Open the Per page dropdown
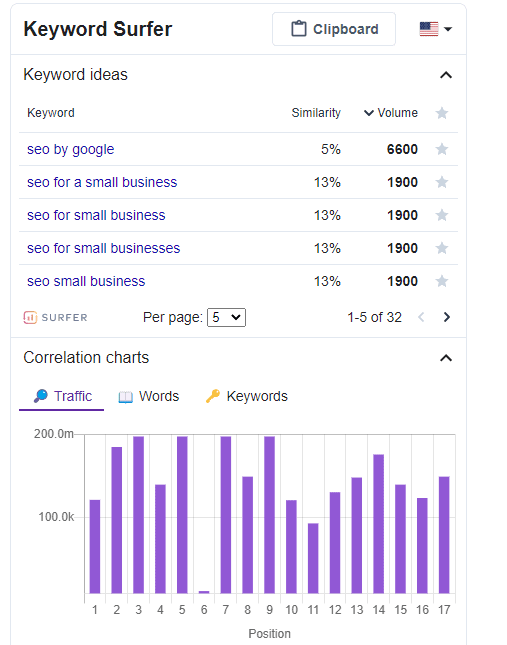The image size is (507, 645). click(226, 317)
